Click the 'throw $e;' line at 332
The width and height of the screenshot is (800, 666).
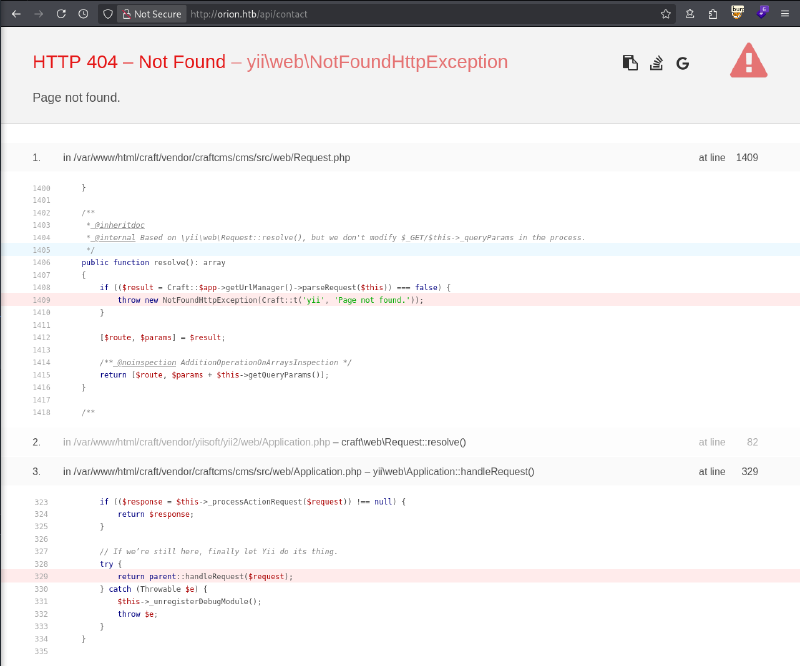point(138,614)
